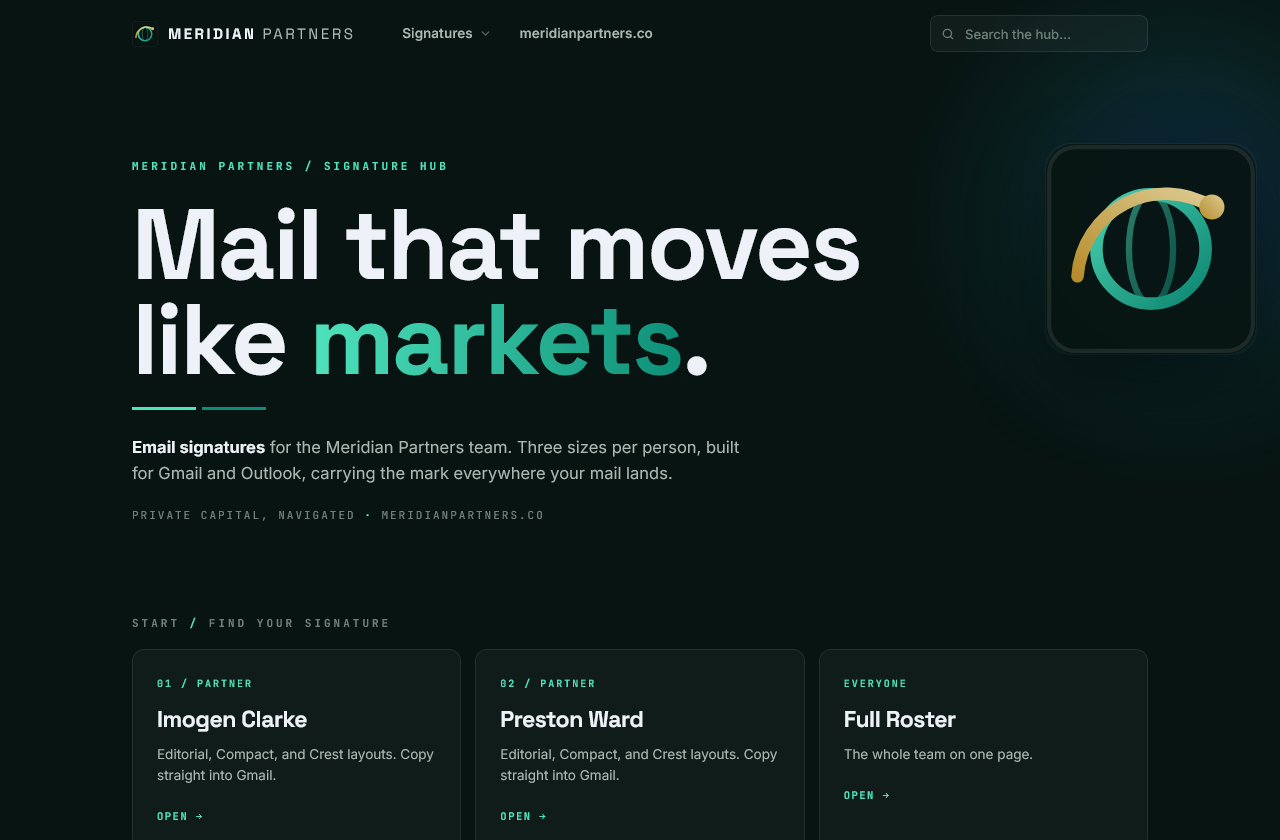1280x840 pixels.
Task: Click 'PRIVATE CAPITAL, NAVIGATED · MERIDIANPARTNERS.CO' tagline
Action: coord(338,515)
